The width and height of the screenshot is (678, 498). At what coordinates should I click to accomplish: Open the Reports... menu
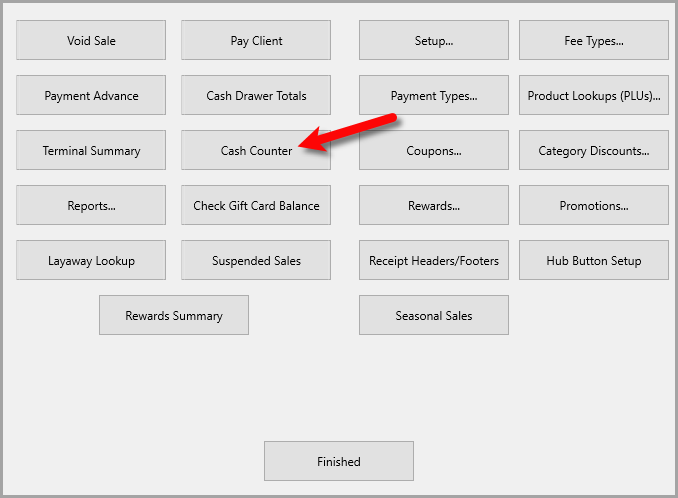pos(91,205)
